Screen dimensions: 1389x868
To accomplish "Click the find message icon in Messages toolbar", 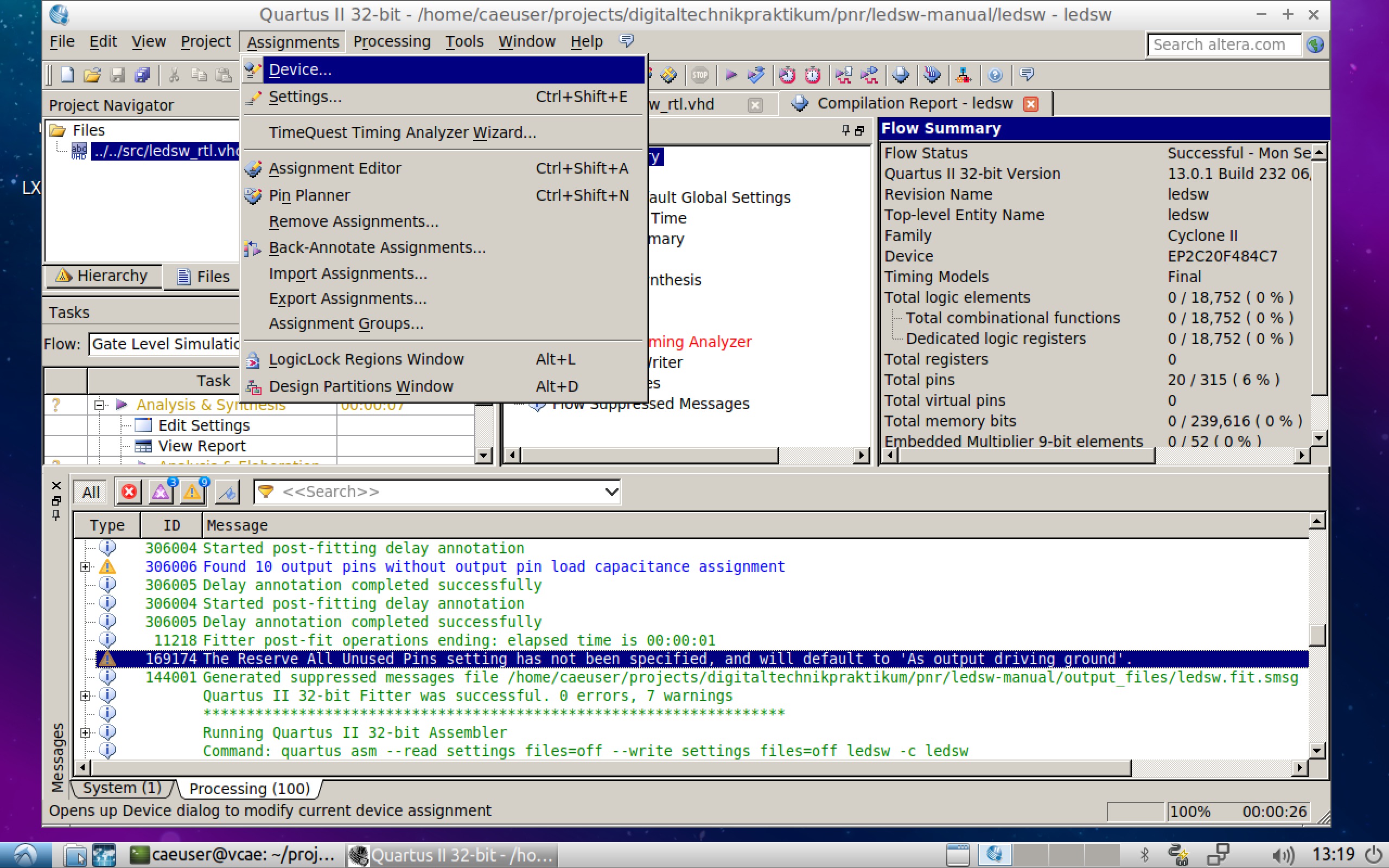I will [x=227, y=492].
